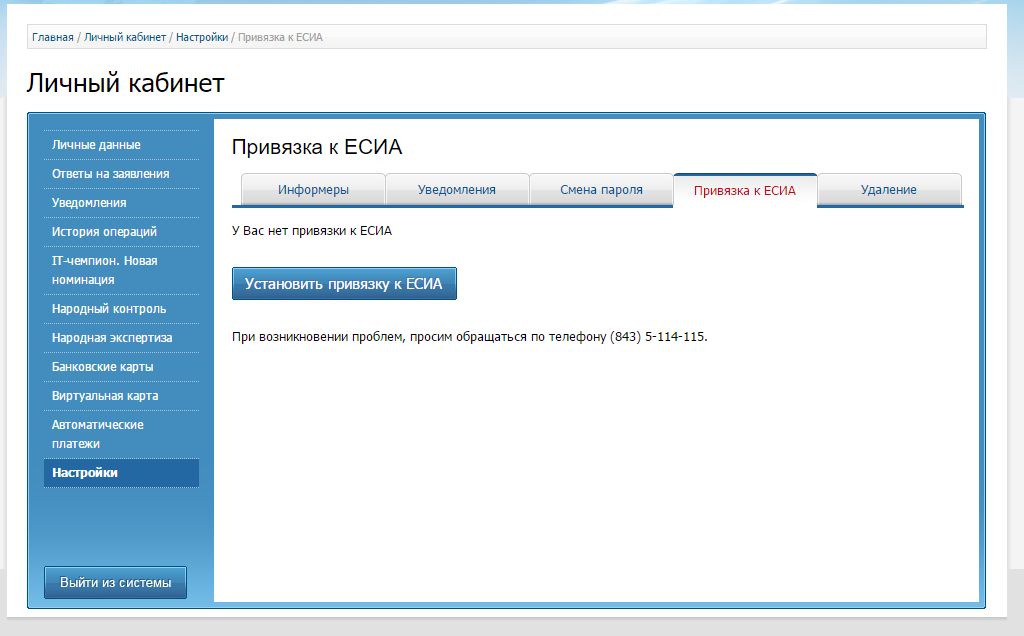This screenshot has width=1024, height=636.
Task: Open Виртуальная карта sidebar item
Action: coord(105,396)
